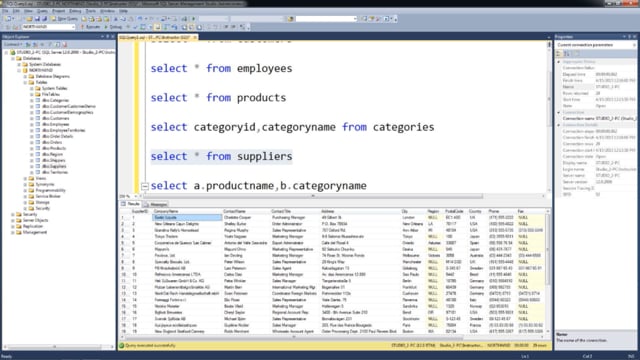This screenshot has width=640, height=360.
Task: Expand the Views folder node
Action: (25, 178)
